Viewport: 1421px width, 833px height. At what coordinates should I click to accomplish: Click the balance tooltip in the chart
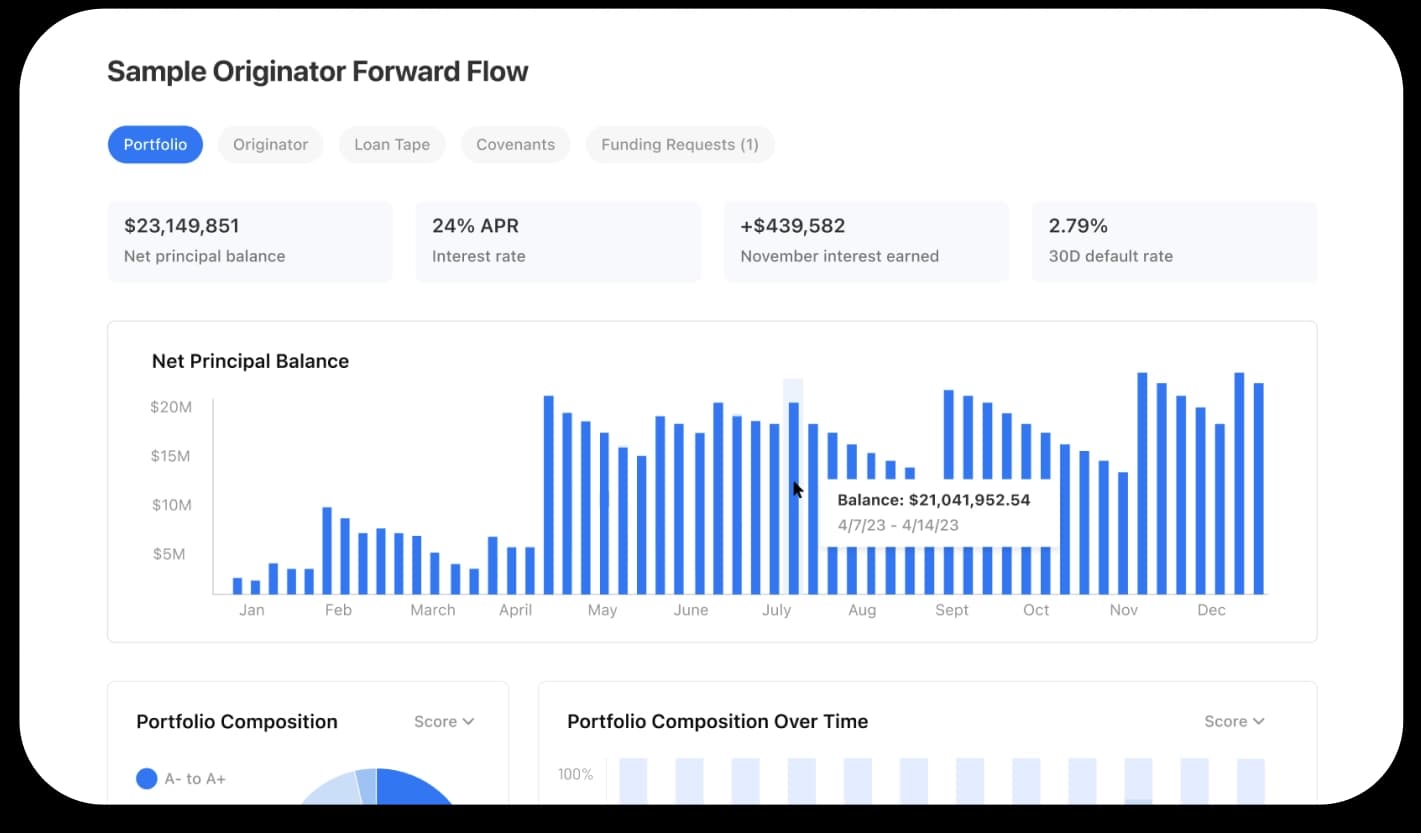[940, 512]
